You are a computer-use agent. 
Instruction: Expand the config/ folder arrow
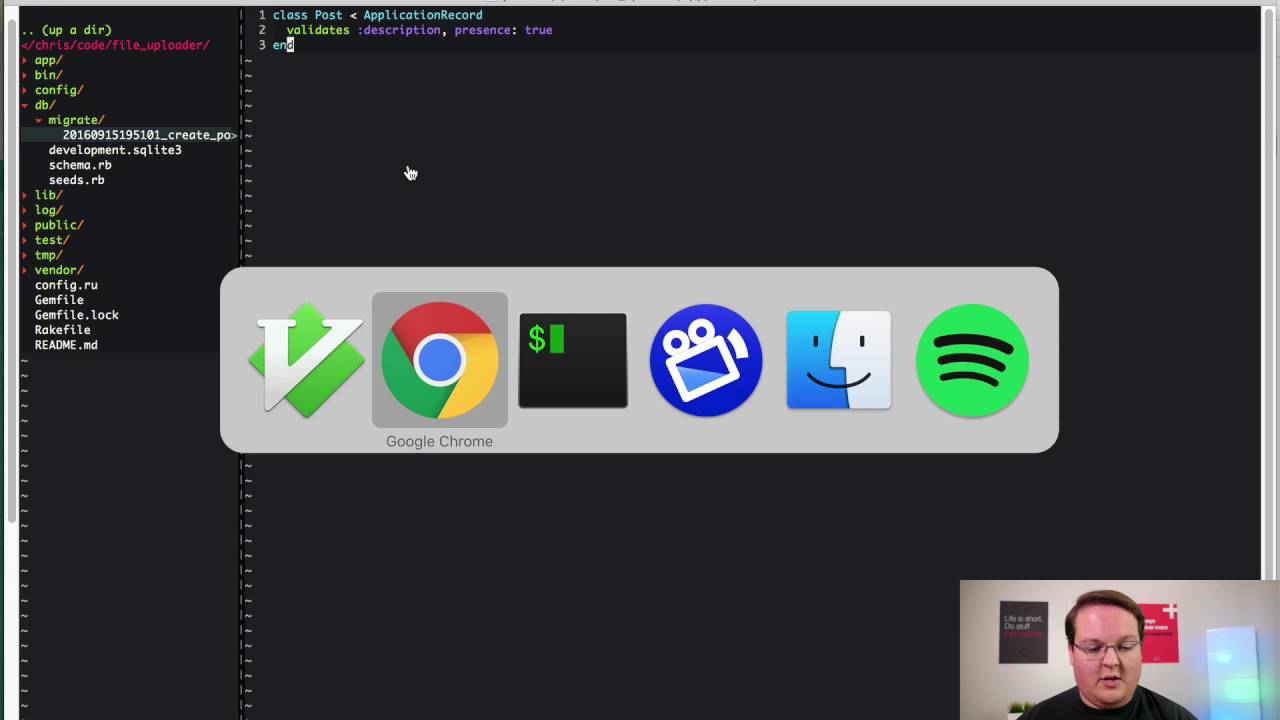click(25, 90)
